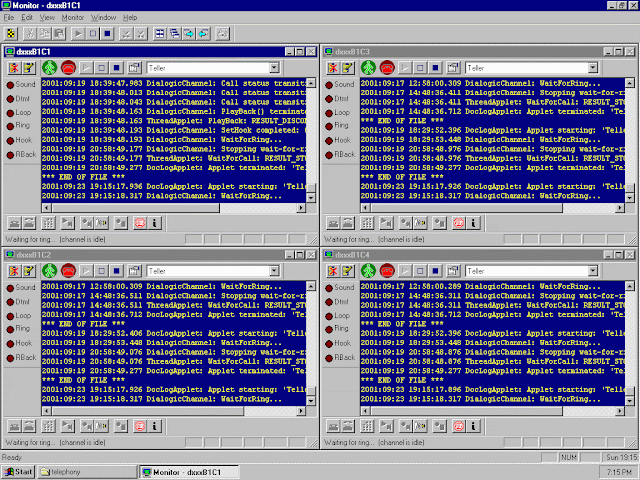Switch to the telephony taskbar button
Screen dimensions: 640x480
point(88,472)
